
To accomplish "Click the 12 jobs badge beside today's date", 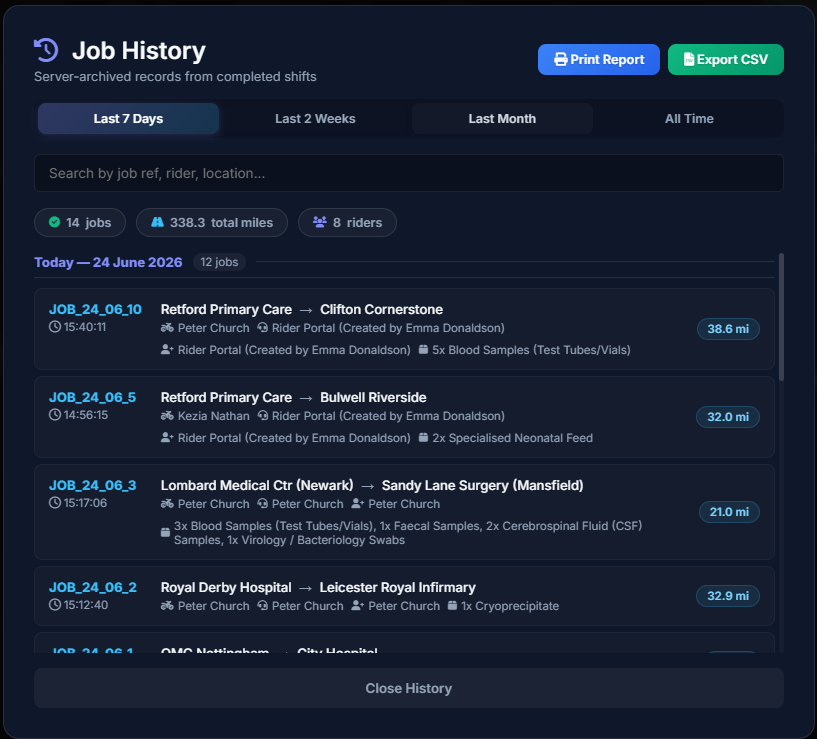I will pos(219,262).
